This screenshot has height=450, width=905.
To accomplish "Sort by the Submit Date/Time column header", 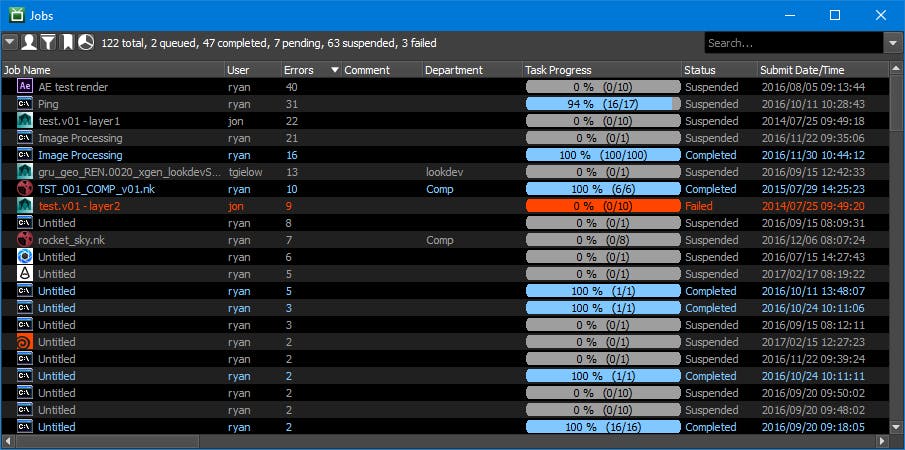I will point(824,70).
